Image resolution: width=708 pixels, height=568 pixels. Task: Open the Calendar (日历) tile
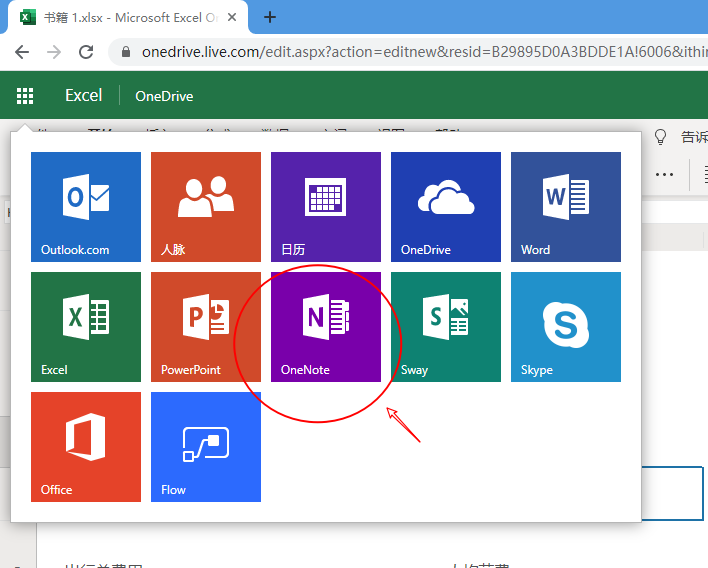click(x=326, y=207)
